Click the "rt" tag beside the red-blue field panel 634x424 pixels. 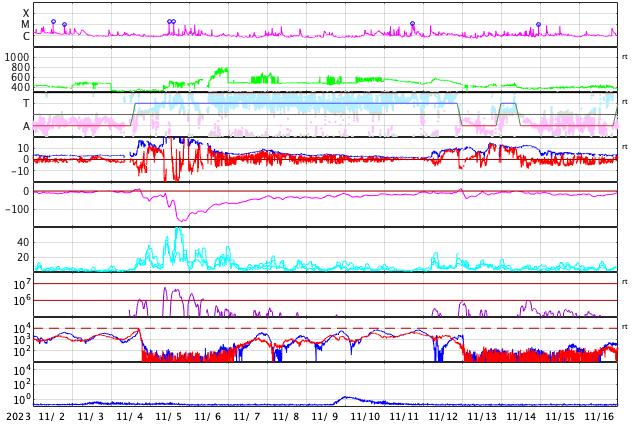coord(625,147)
